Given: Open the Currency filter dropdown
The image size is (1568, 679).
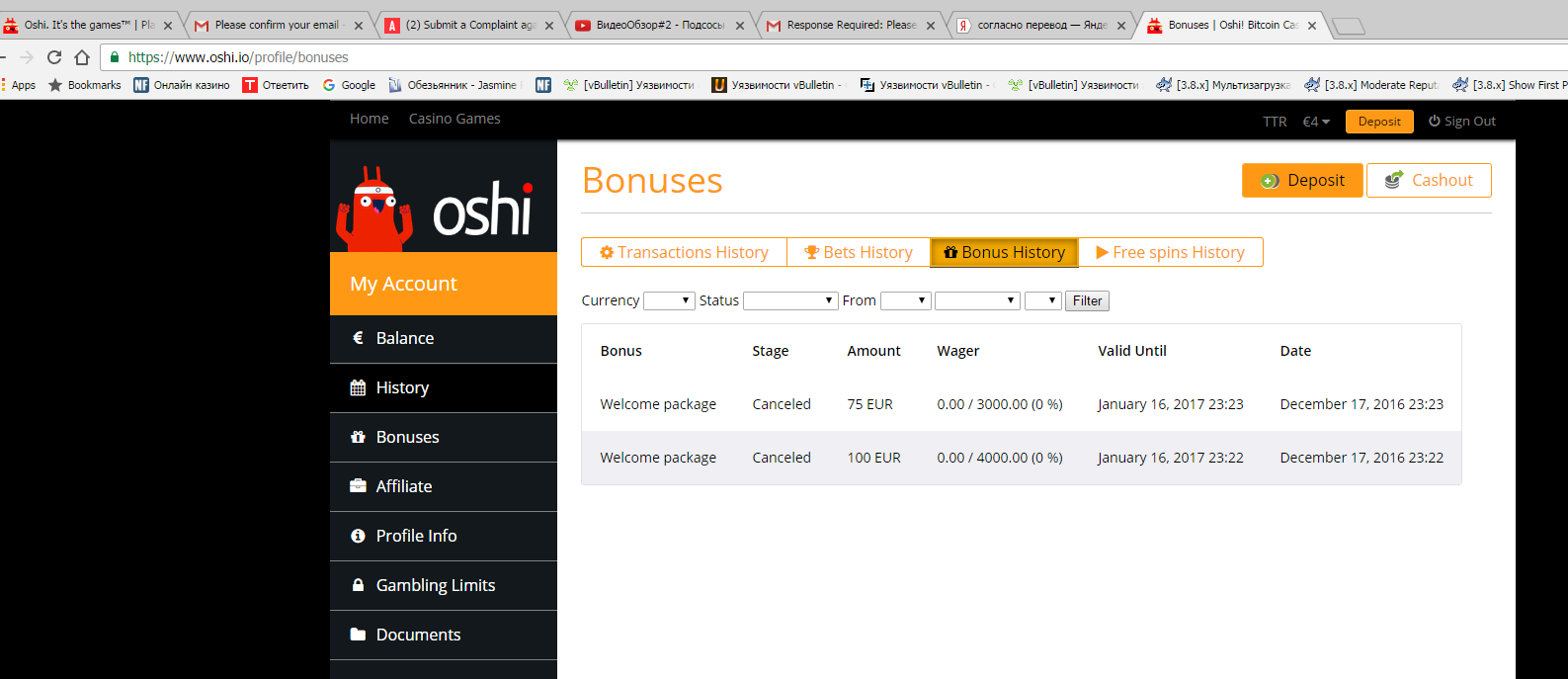Looking at the screenshot, I should (669, 300).
